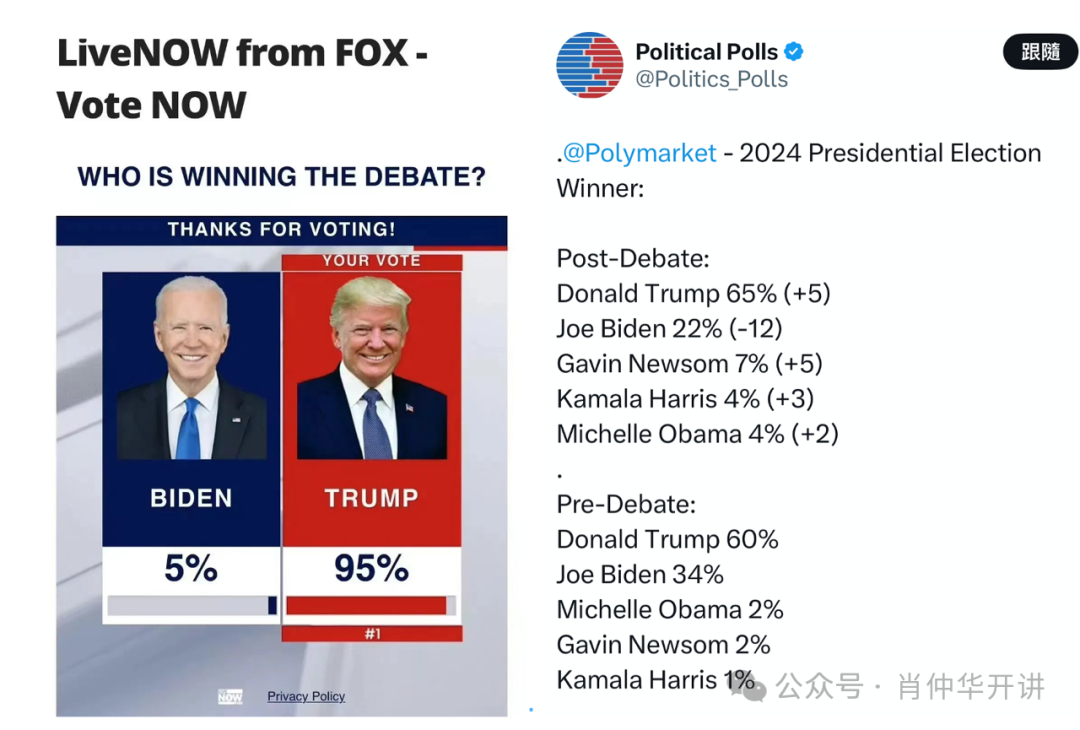The height and width of the screenshot is (730, 1080).
Task: Click the THANKS FOR VOTING banner
Action: click(281, 230)
